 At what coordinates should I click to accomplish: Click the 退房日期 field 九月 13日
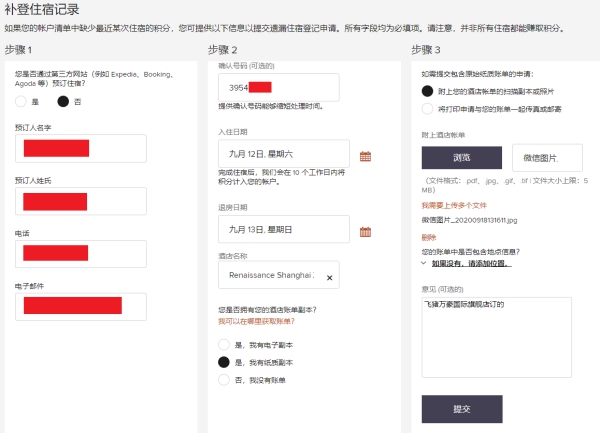tap(284, 229)
